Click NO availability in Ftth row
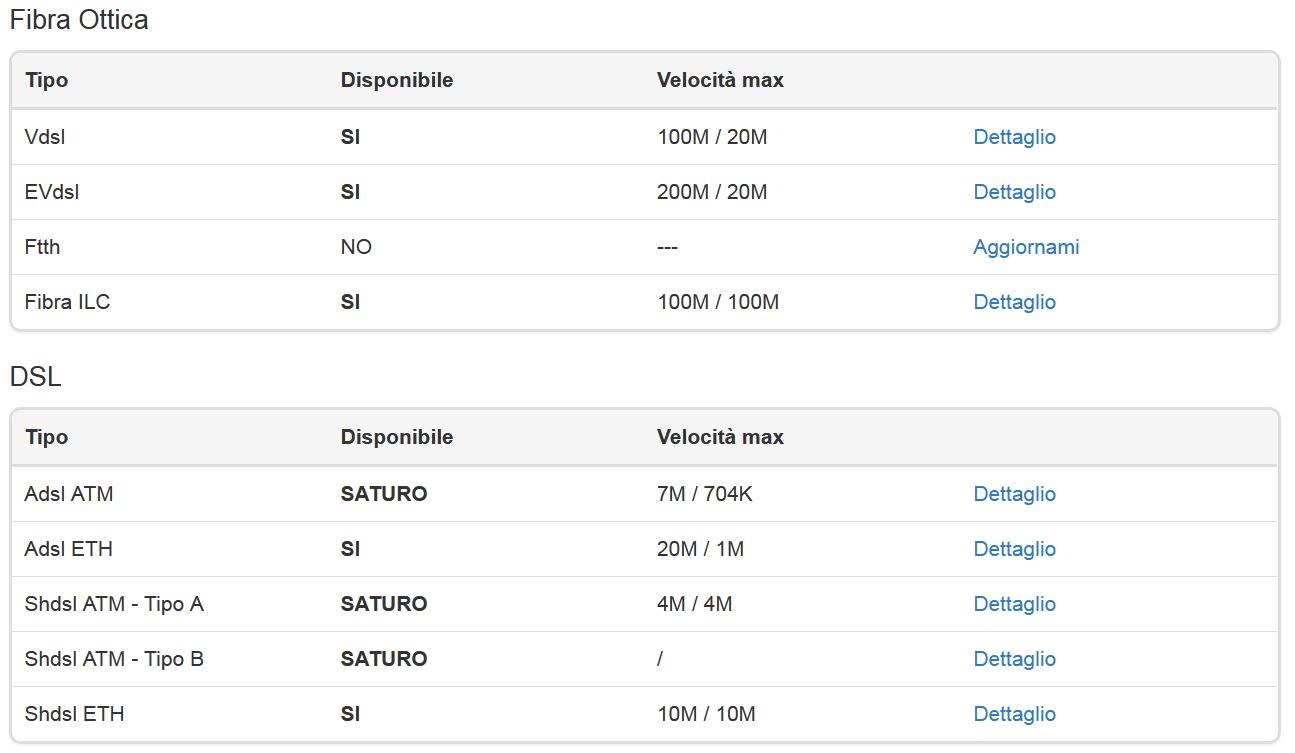The image size is (1295, 753). 356,247
